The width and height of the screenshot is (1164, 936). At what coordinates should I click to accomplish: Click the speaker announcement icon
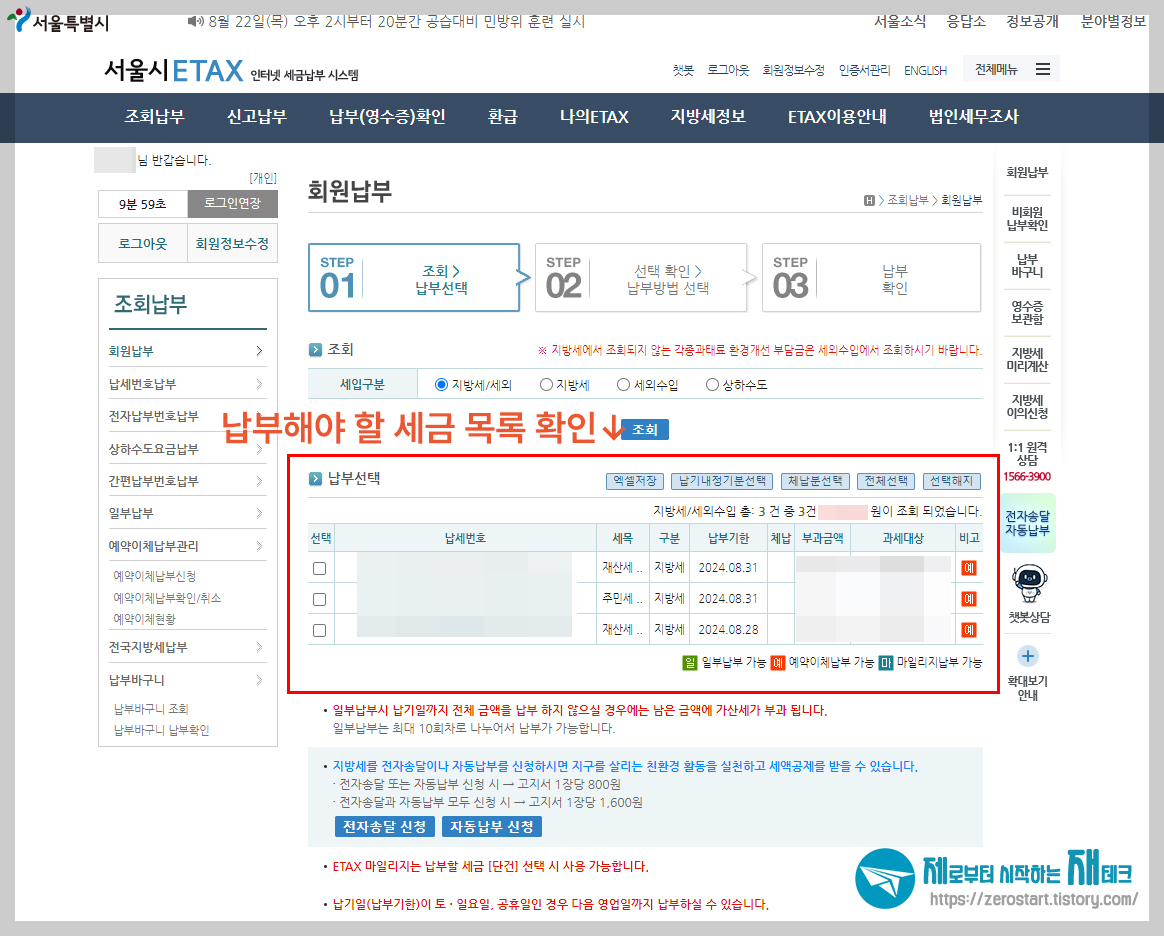pyautogui.click(x=195, y=22)
